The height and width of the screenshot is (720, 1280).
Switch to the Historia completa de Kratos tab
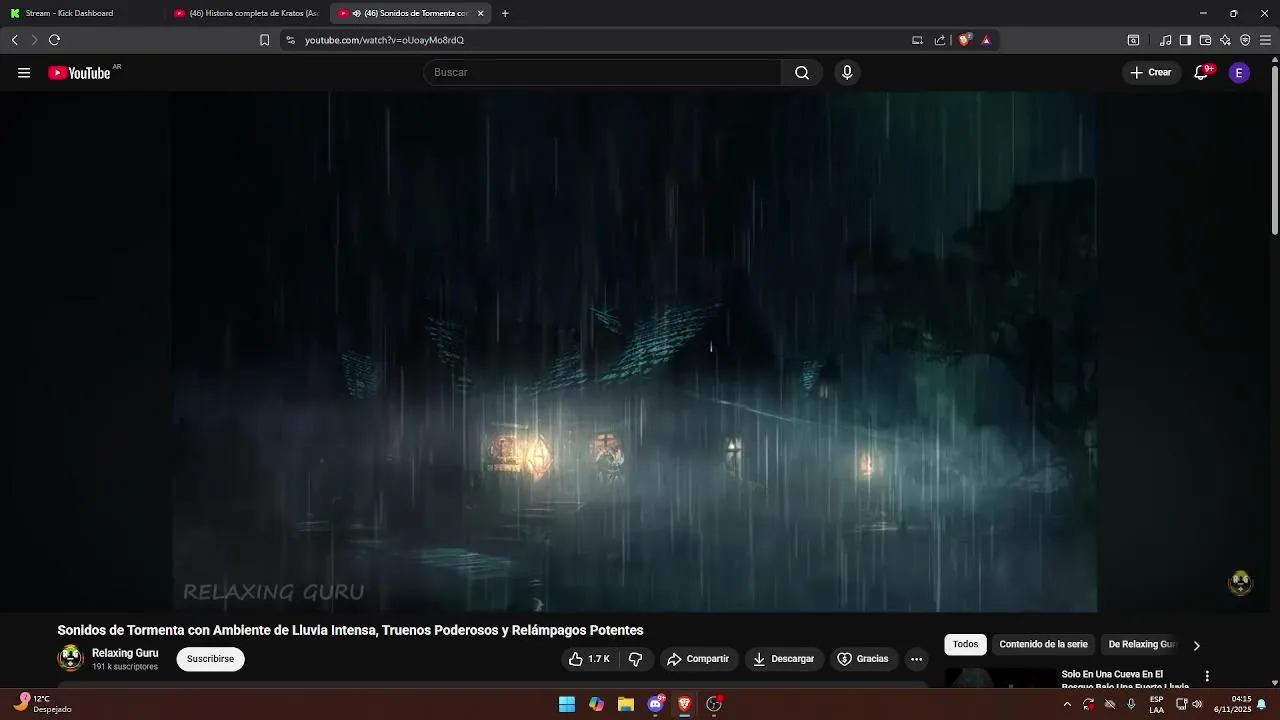click(246, 13)
